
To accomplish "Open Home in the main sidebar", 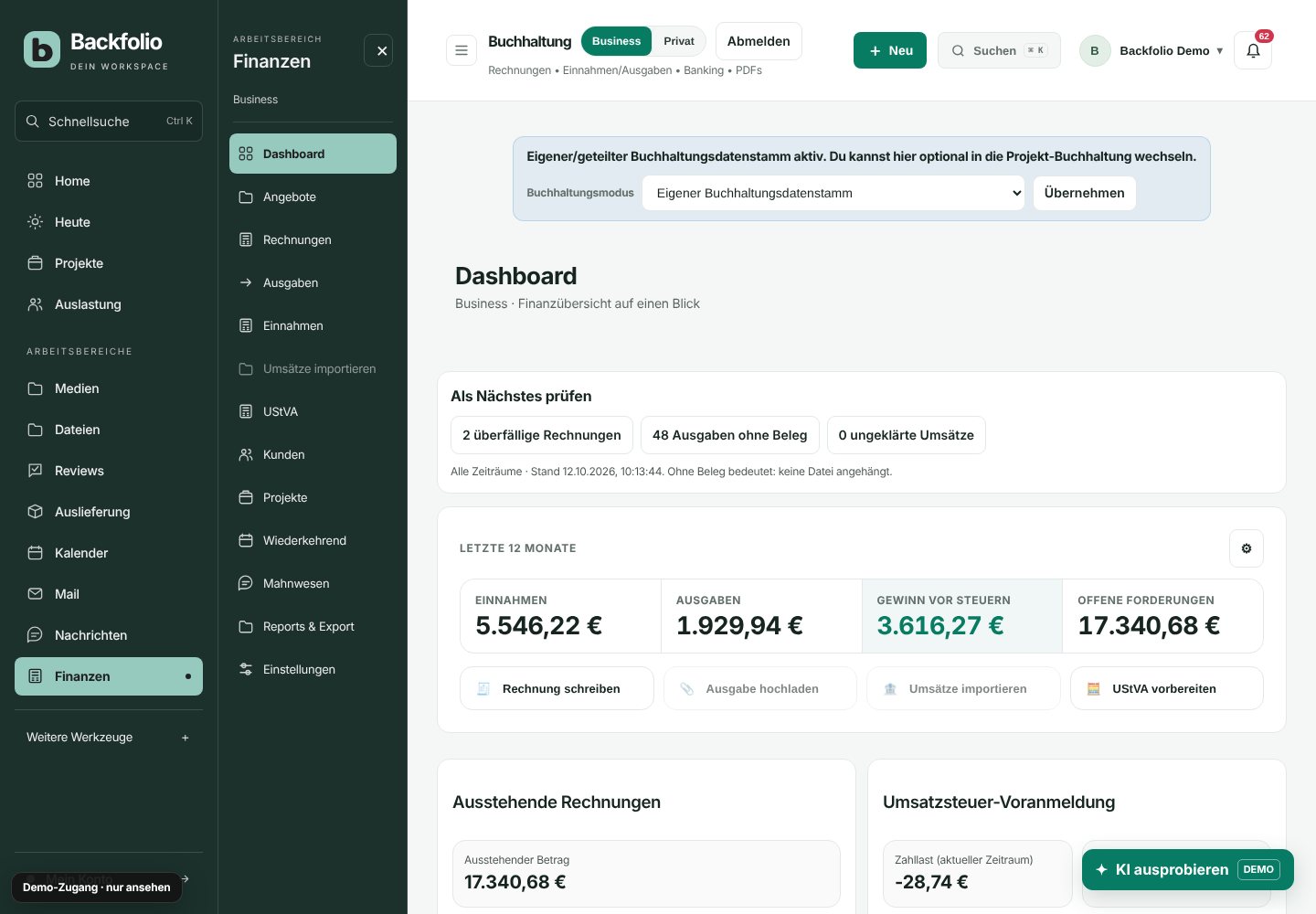I will [x=109, y=181].
